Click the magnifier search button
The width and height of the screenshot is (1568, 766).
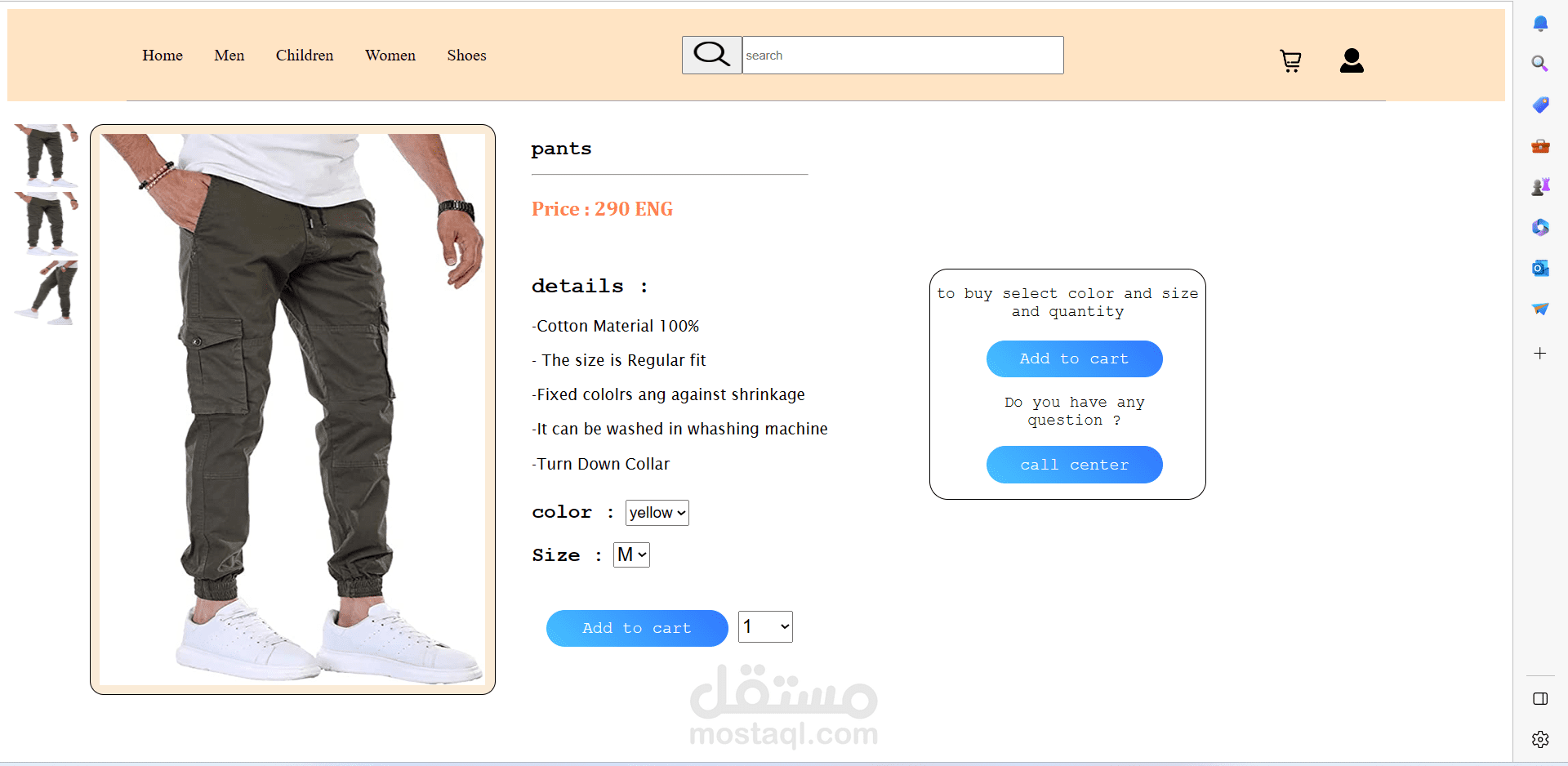[712, 56]
